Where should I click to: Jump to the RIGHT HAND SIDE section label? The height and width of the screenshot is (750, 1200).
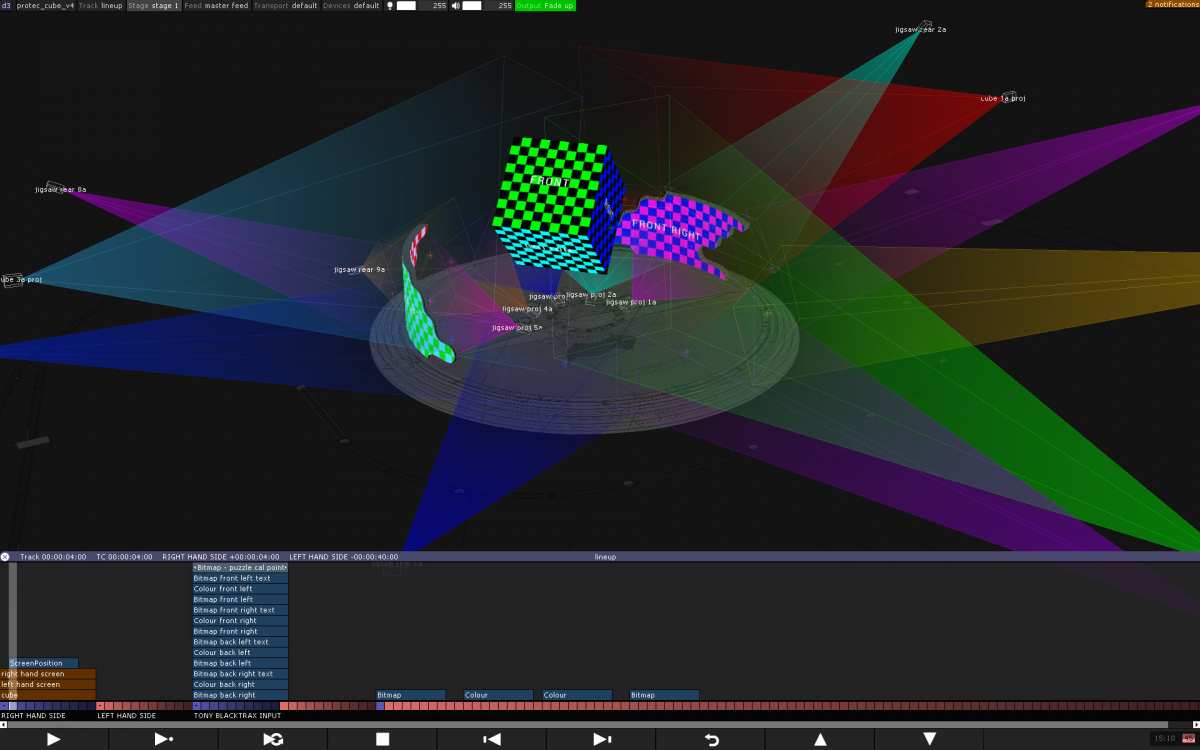pos(33,716)
